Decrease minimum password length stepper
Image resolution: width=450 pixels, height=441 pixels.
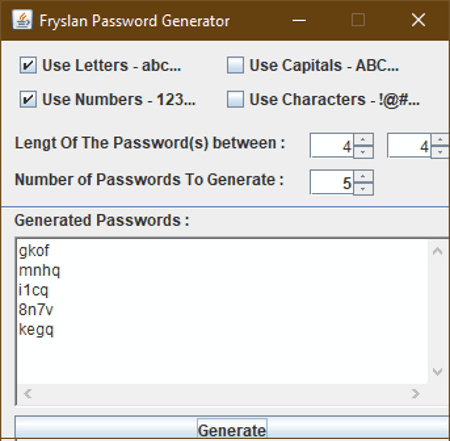click(363, 152)
